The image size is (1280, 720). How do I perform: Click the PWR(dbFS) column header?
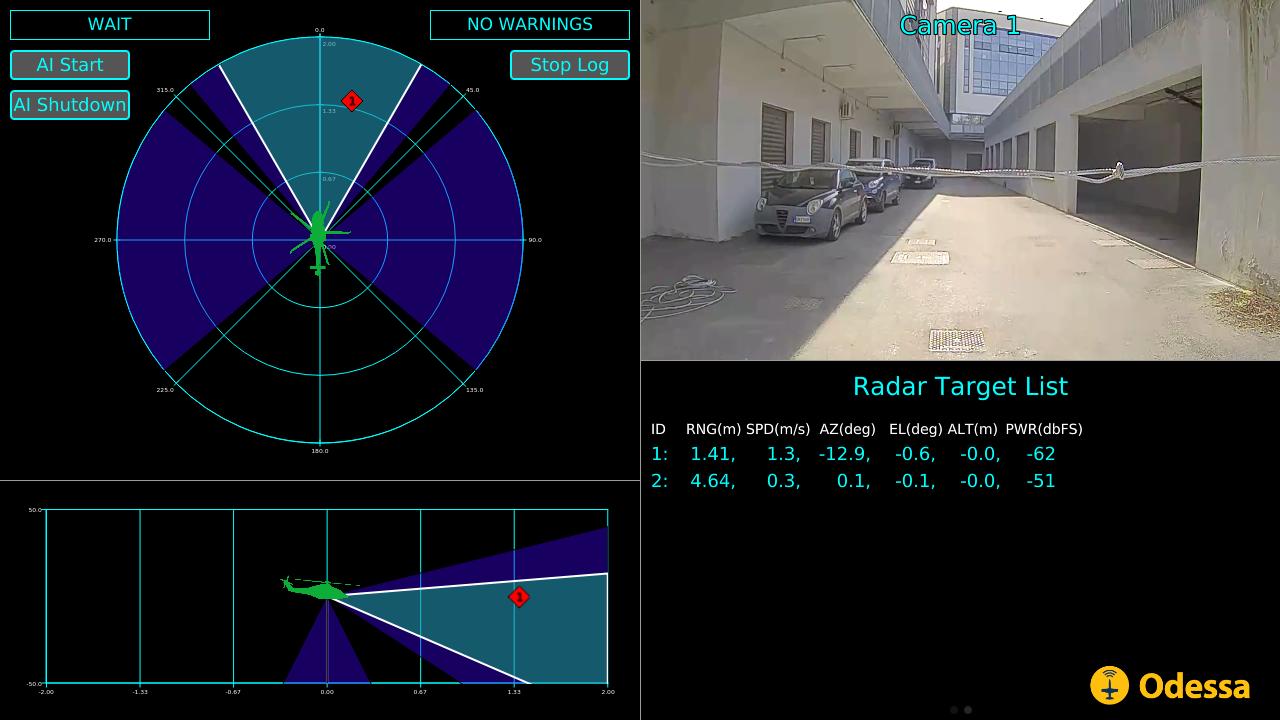1043,429
